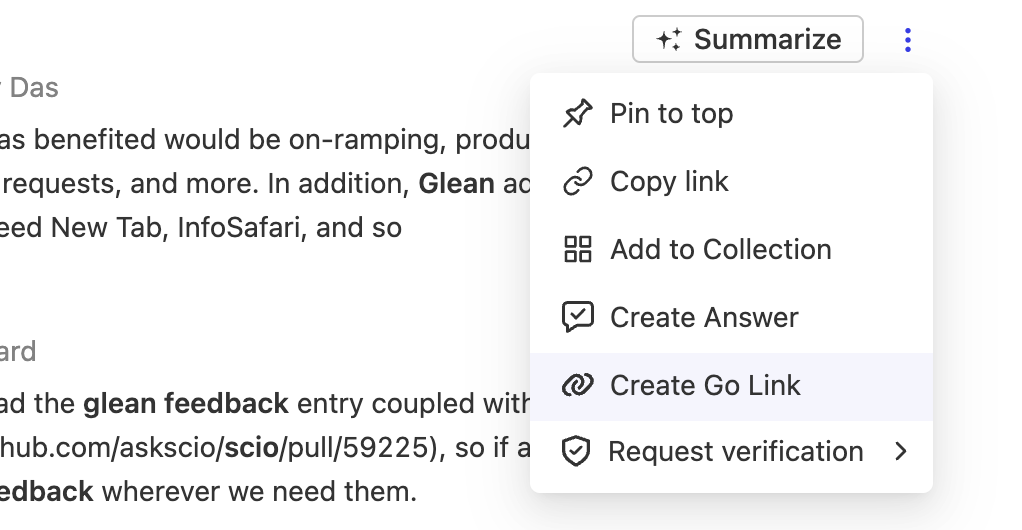Click the chain link icon for Copy link

pyautogui.click(x=578, y=182)
